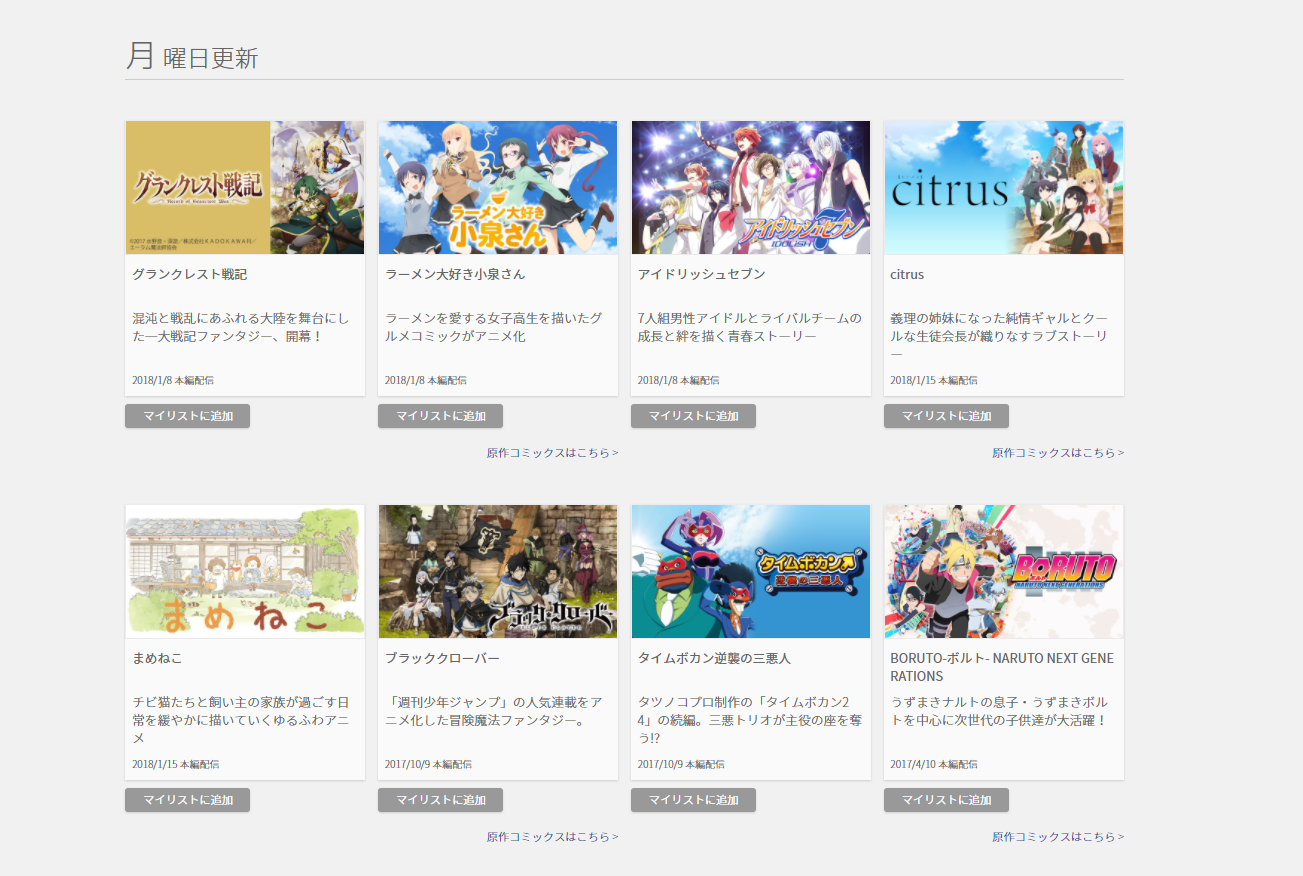Open the タイムボカン逆襲の三悪人 thumbnail

click(x=751, y=572)
